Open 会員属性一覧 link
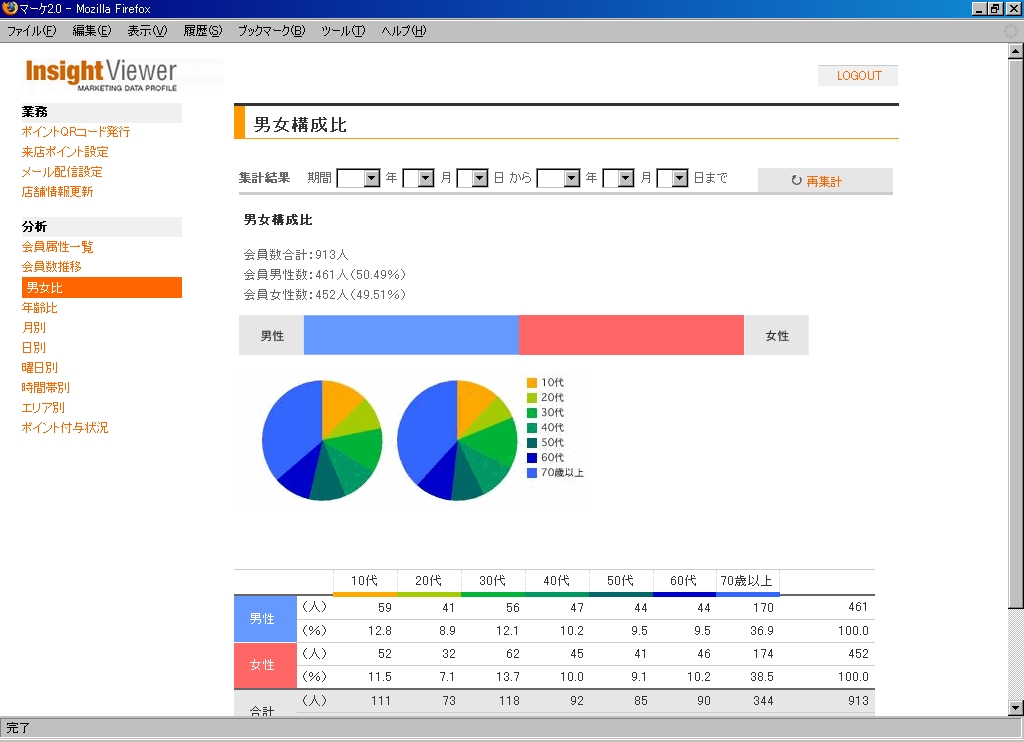 click(x=57, y=246)
